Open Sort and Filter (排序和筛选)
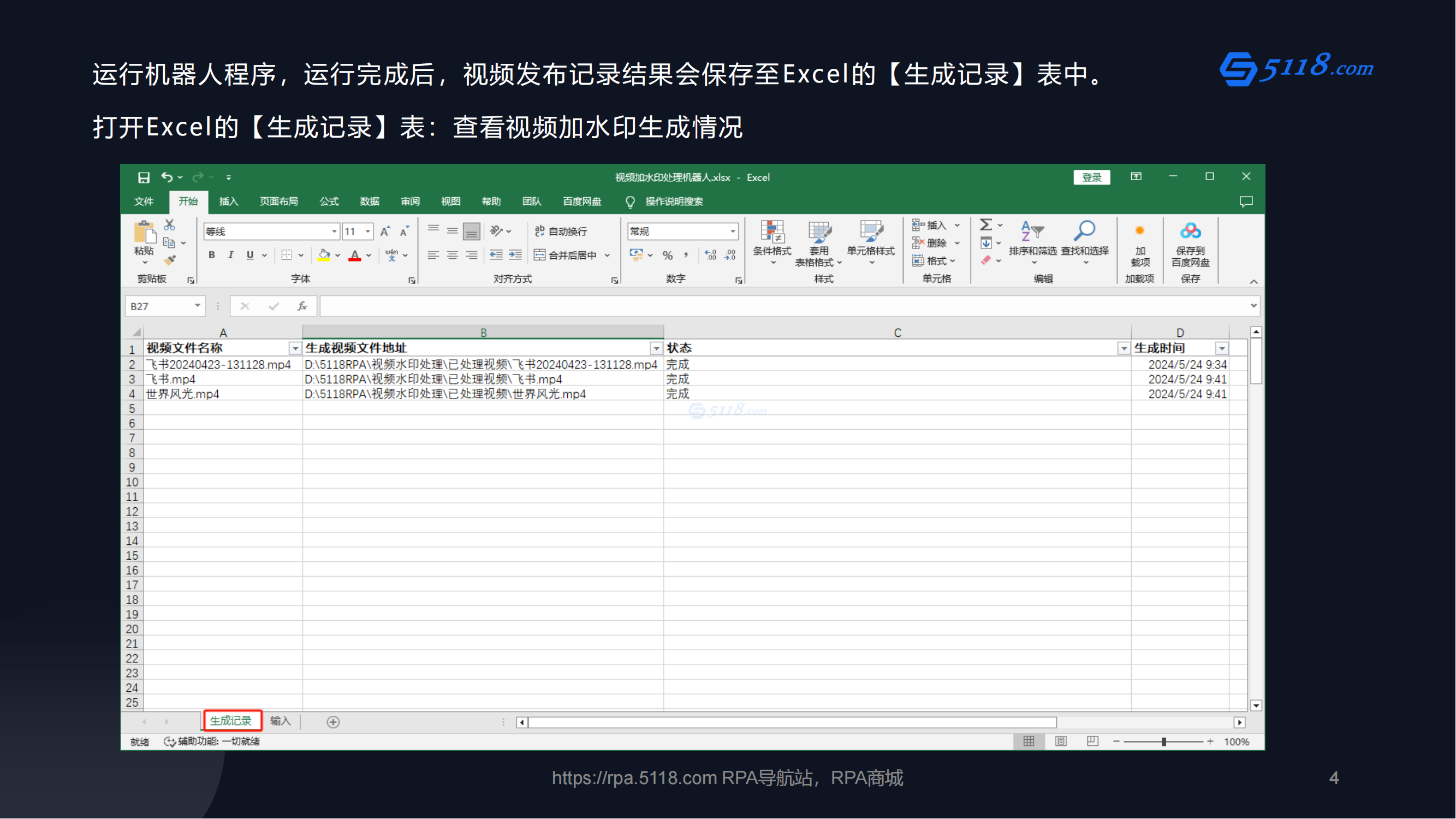Image resolution: width=1456 pixels, height=819 pixels. coord(1033,243)
